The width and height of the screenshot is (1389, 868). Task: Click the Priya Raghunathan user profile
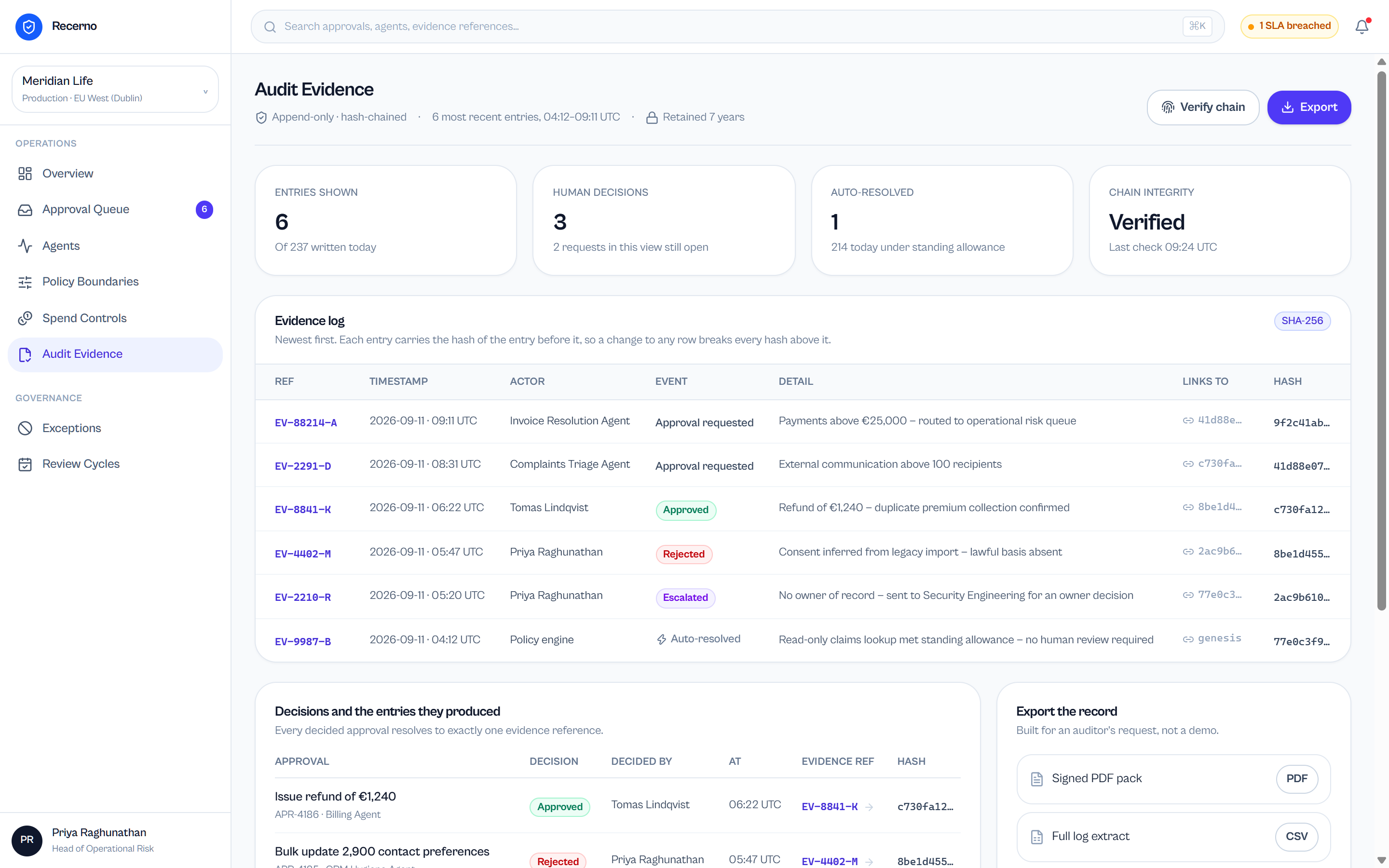pyautogui.click(x=115, y=841)
